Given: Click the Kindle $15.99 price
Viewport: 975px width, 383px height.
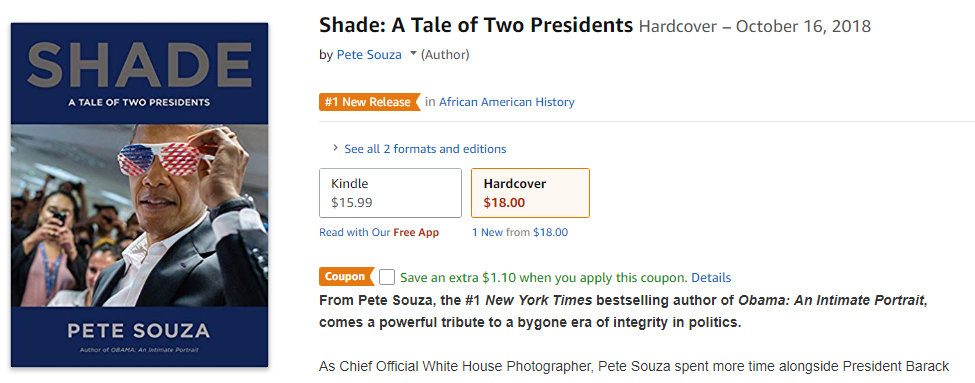Looking at the screenshot, I should click(352, 202).
